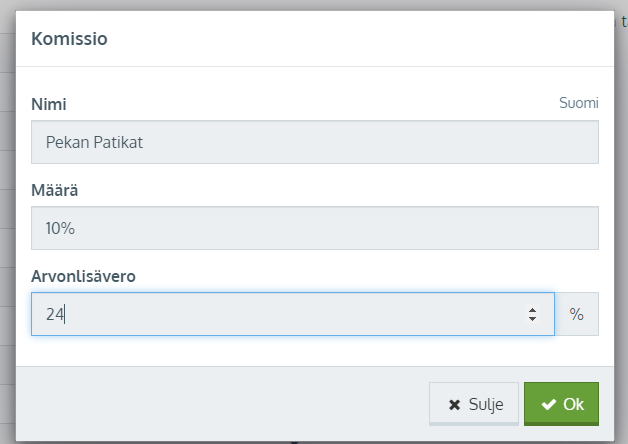Image resolution: width=628 pixels, height=444 pixels.
Task: Decrease Arvonlisävero with the down arrow
Action: tap(532, 319)
